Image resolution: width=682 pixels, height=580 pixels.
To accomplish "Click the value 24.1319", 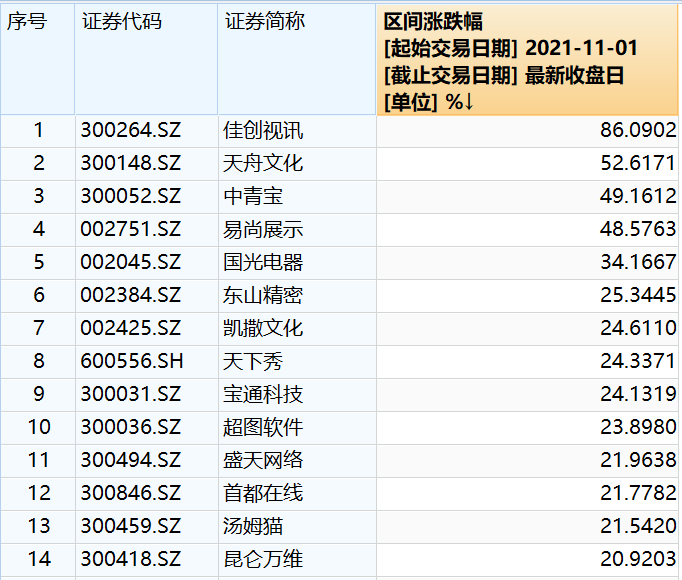I will pos(638,394).
